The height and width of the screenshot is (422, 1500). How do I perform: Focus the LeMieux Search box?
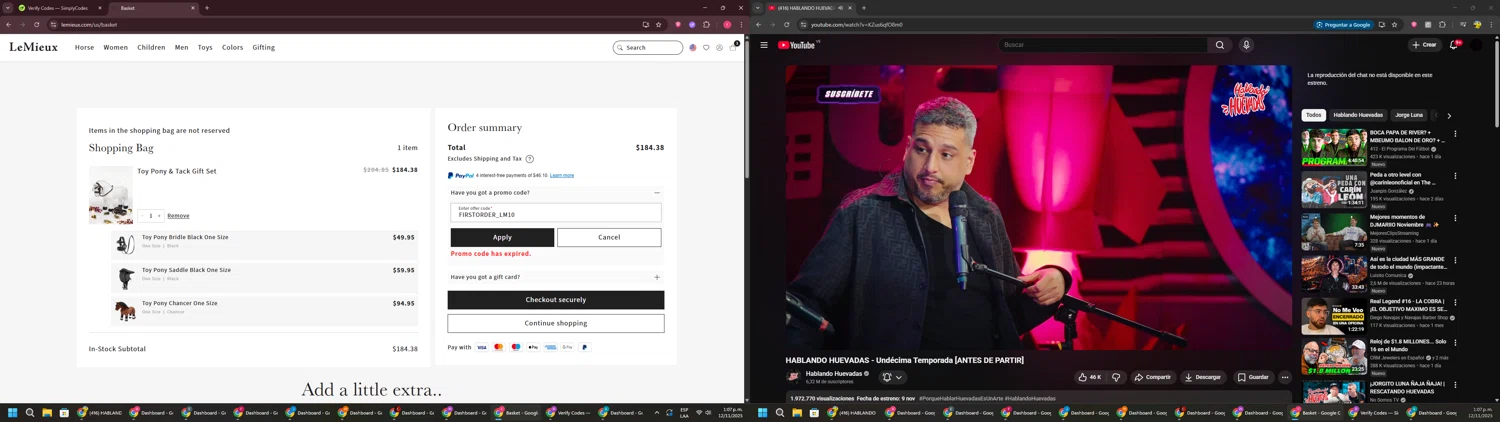click(648, 47)
